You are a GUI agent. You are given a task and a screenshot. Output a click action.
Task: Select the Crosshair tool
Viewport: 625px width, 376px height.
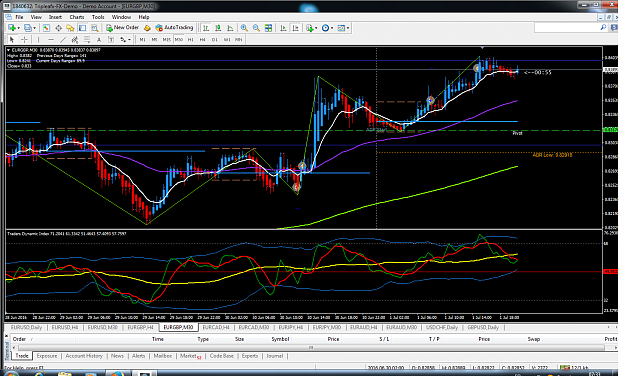point(24,39)
